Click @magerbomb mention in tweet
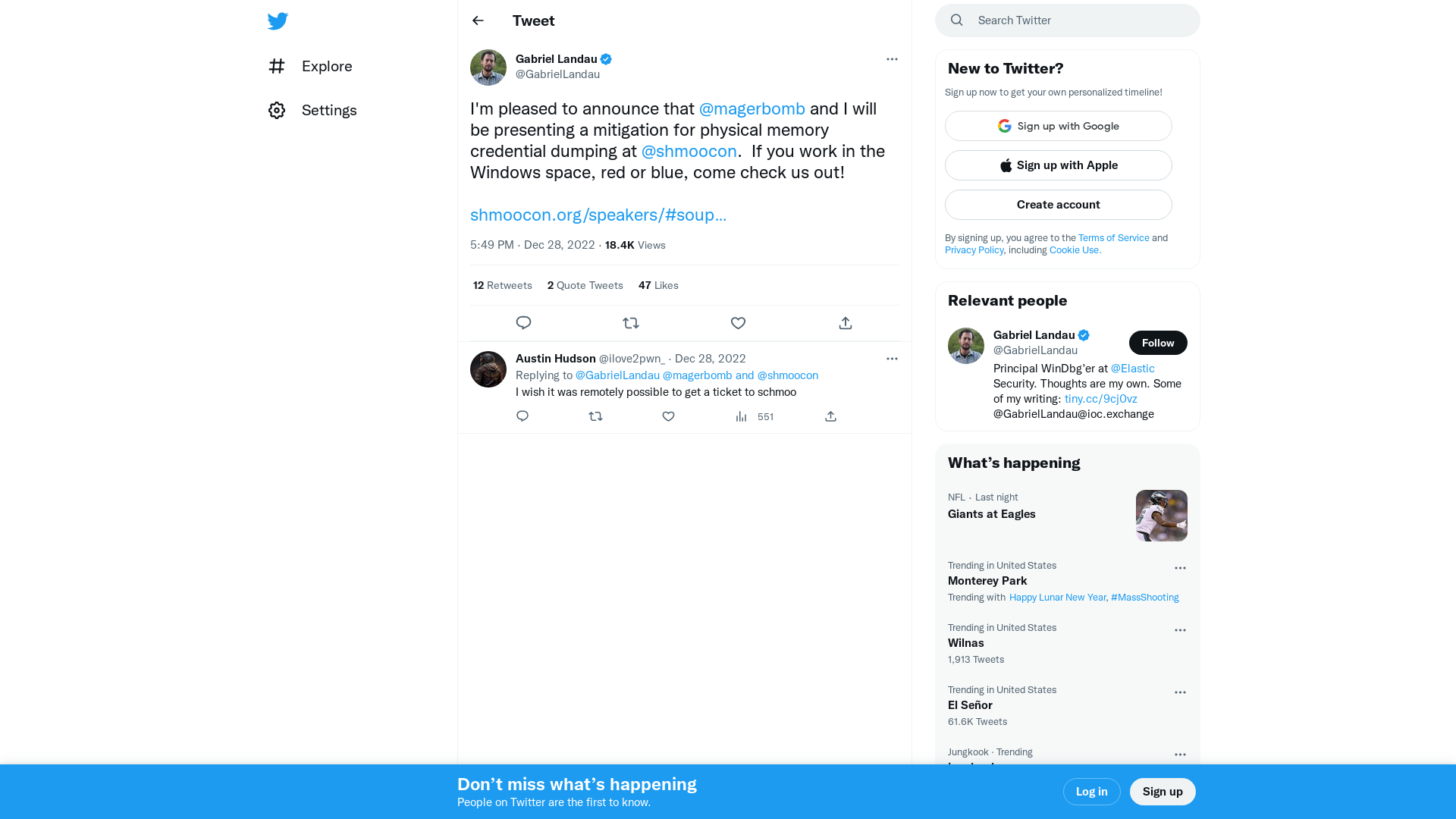 pyautogui.click(x=752, y=108)
